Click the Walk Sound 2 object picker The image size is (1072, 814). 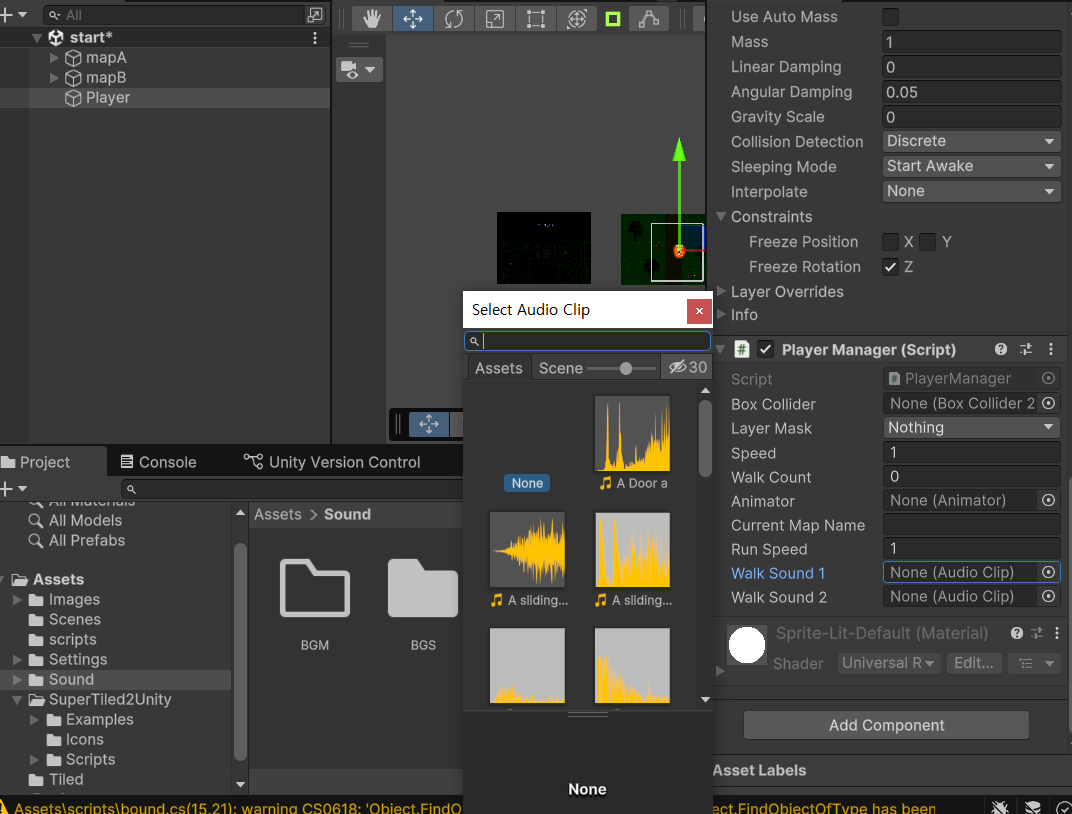click(1048, 597)
